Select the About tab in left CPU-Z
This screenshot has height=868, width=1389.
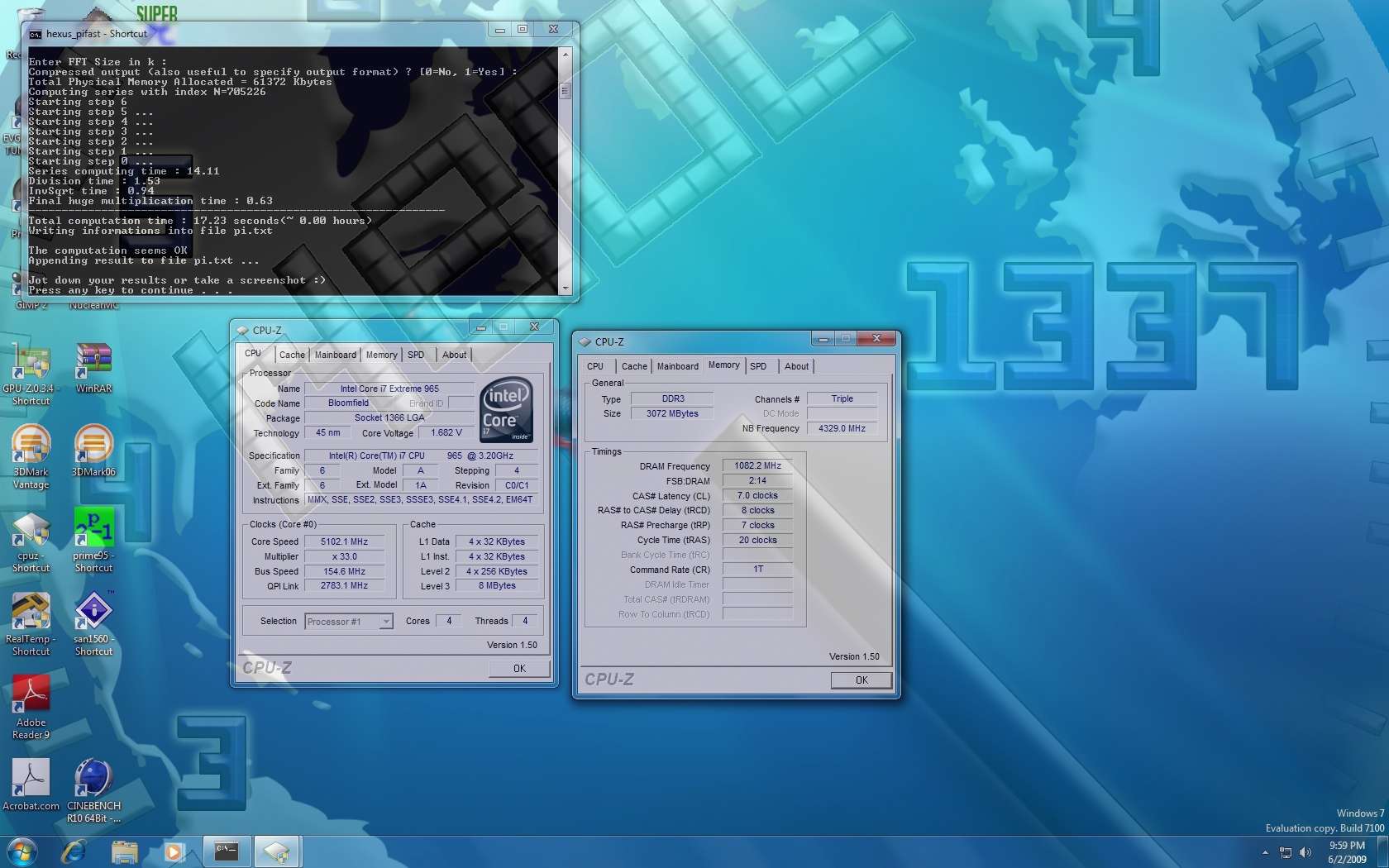455,355
